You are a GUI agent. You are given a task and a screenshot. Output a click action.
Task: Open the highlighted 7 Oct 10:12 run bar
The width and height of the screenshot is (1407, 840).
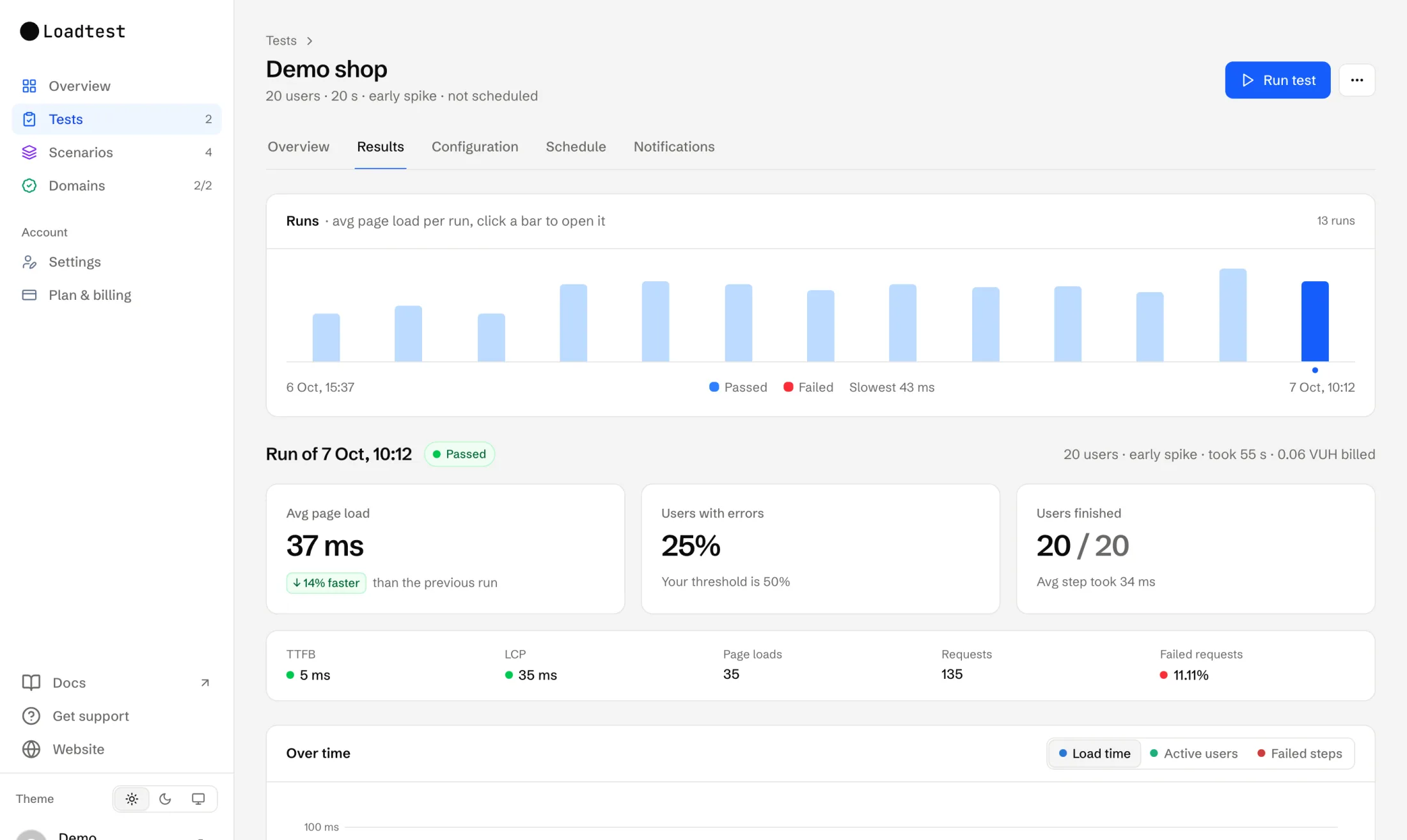tap(1315, 322)
